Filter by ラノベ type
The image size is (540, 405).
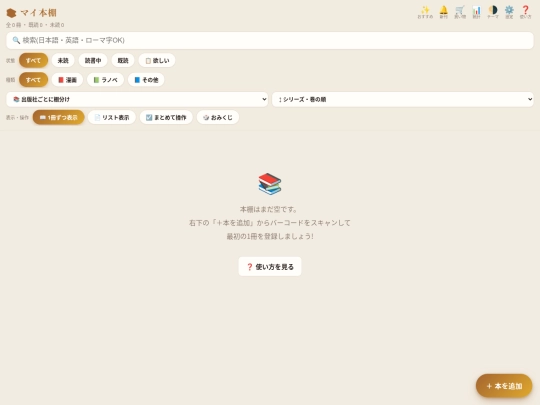pyautogui.click(x=105, y=80)
